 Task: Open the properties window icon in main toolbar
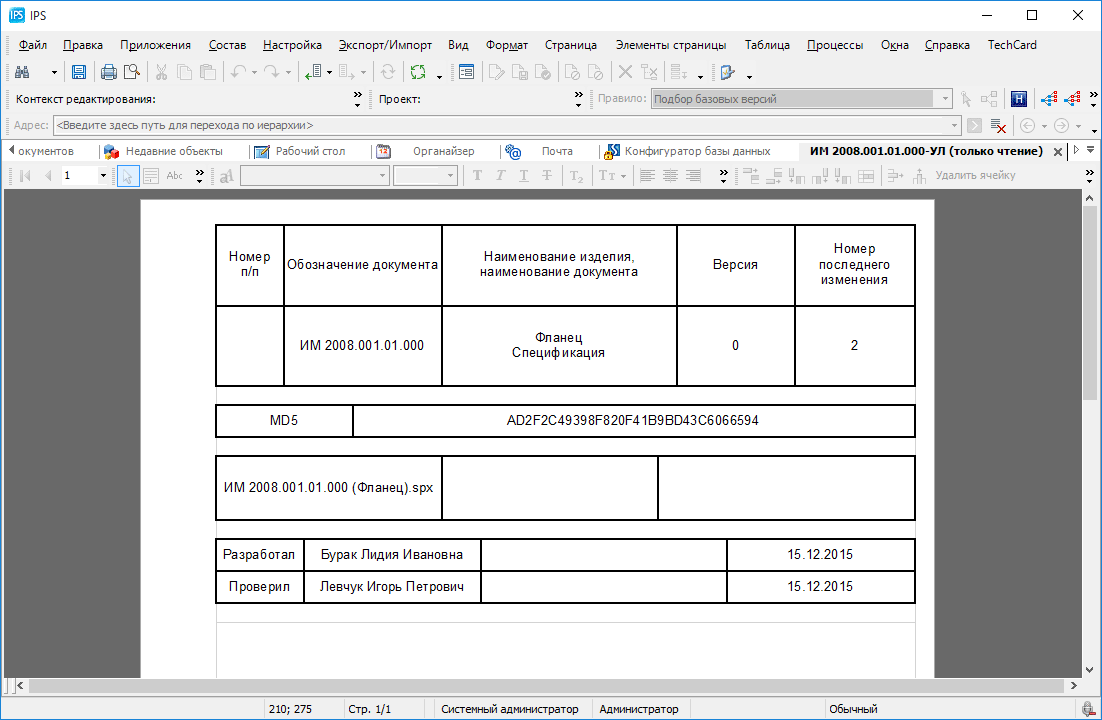pos(466,72)
